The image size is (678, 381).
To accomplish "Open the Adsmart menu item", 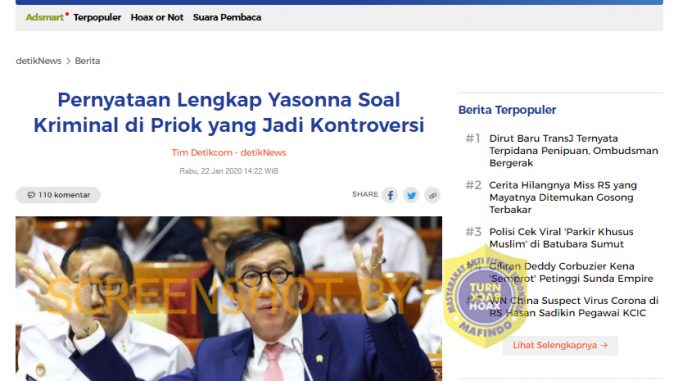I will [45, 17].
